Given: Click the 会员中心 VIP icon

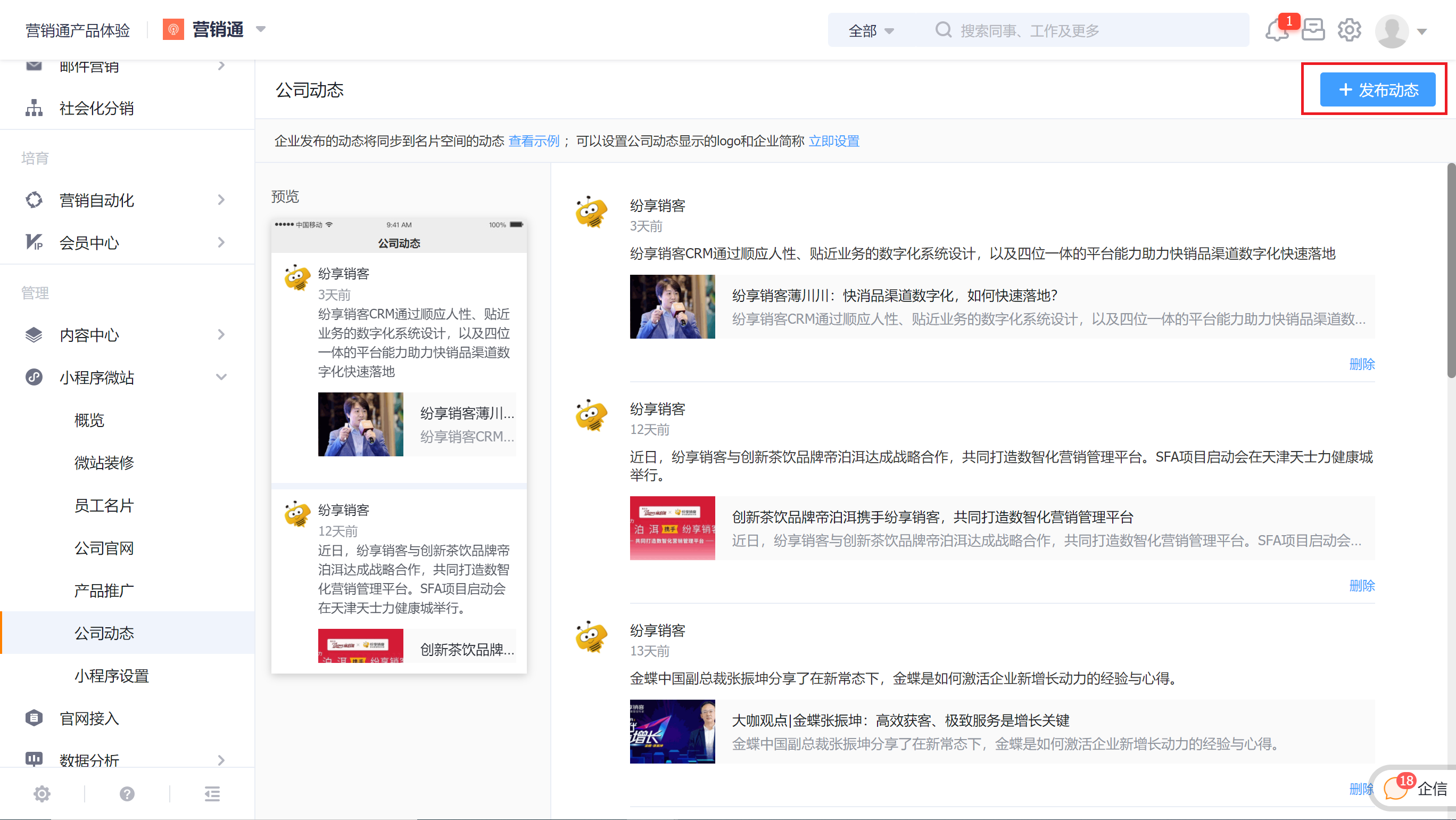Looking at the screenshot, I should (x=34, y=243).
